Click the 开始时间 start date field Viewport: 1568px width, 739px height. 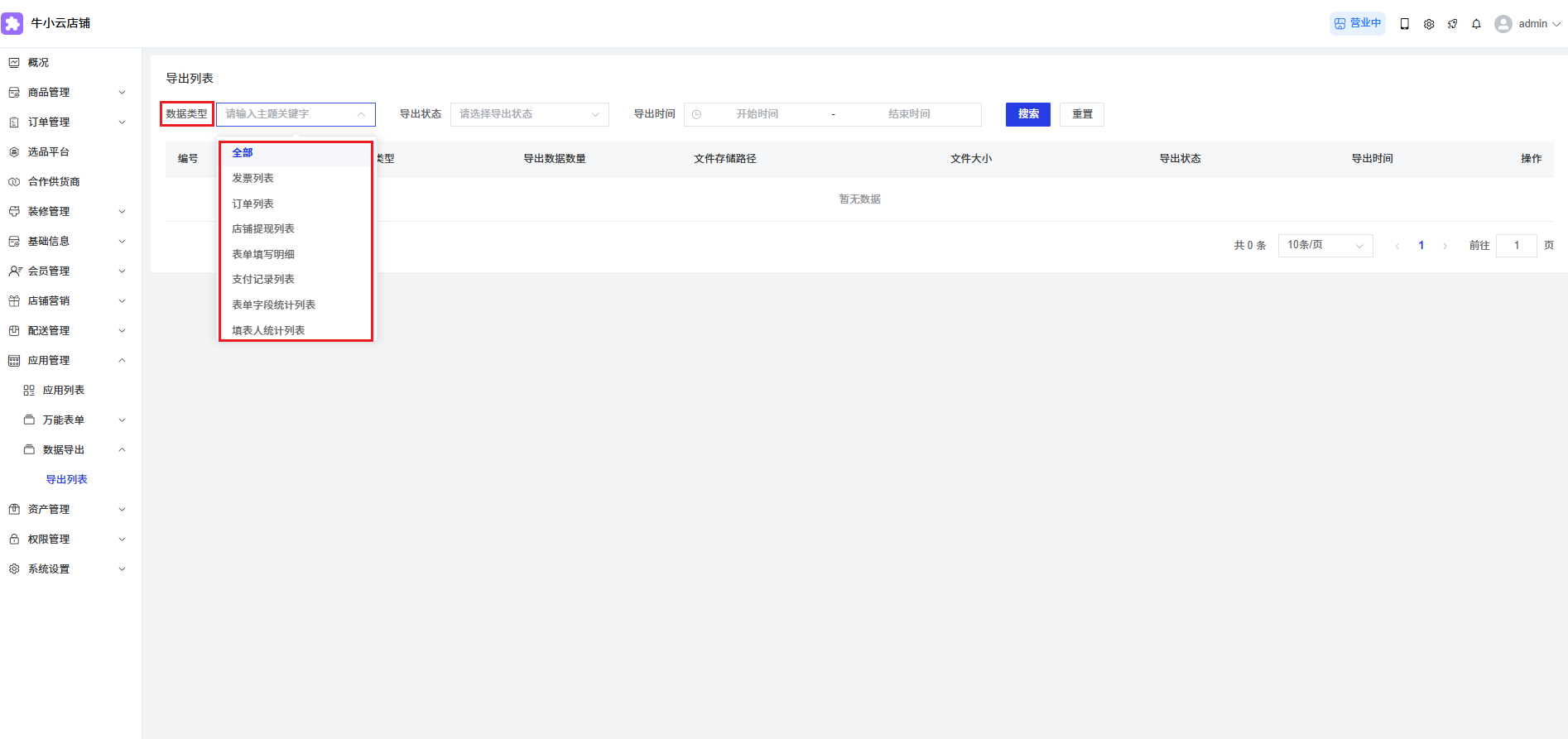(x=757, y=114)
